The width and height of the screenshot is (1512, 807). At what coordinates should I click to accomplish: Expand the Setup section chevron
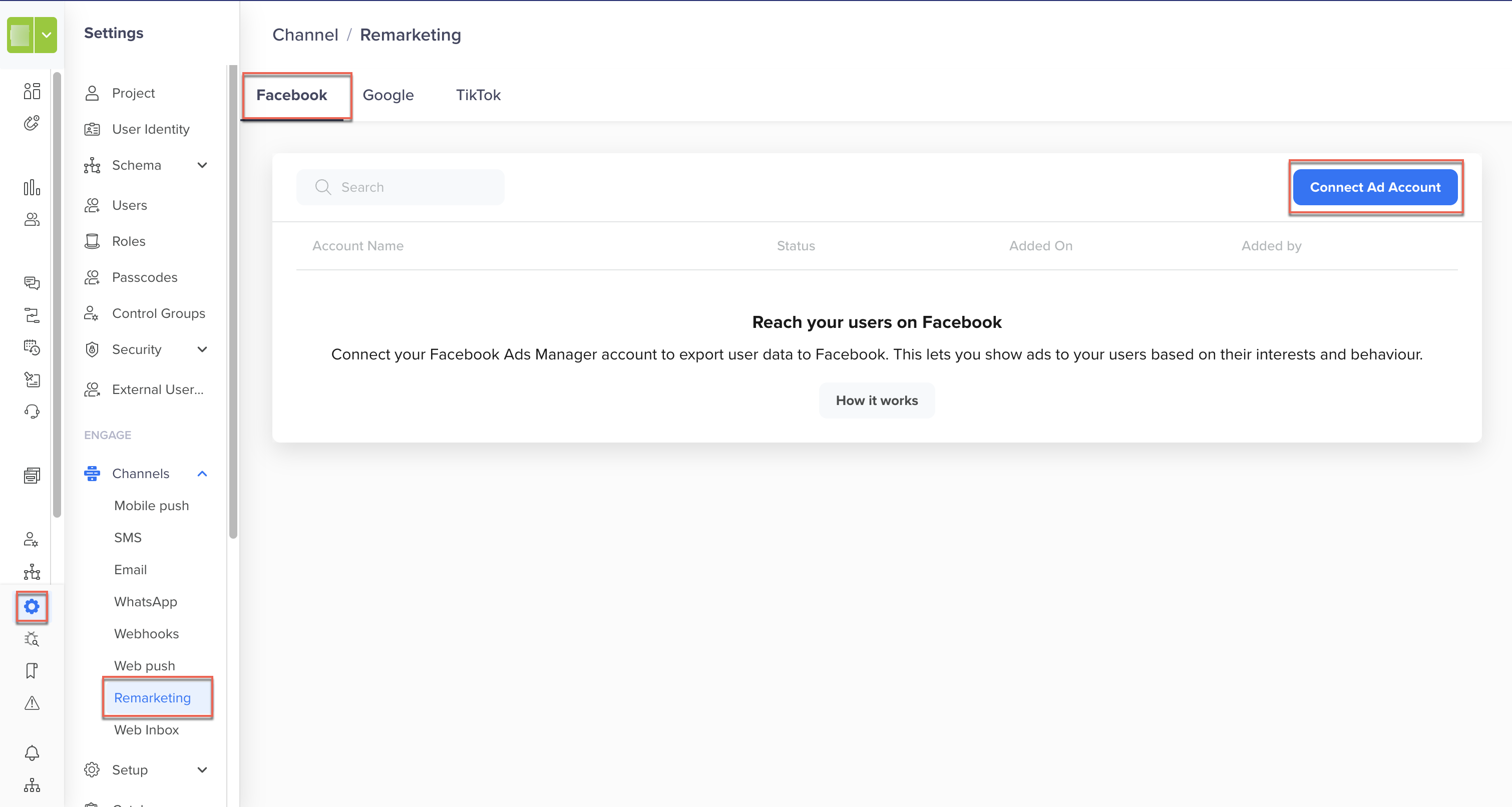202,770
